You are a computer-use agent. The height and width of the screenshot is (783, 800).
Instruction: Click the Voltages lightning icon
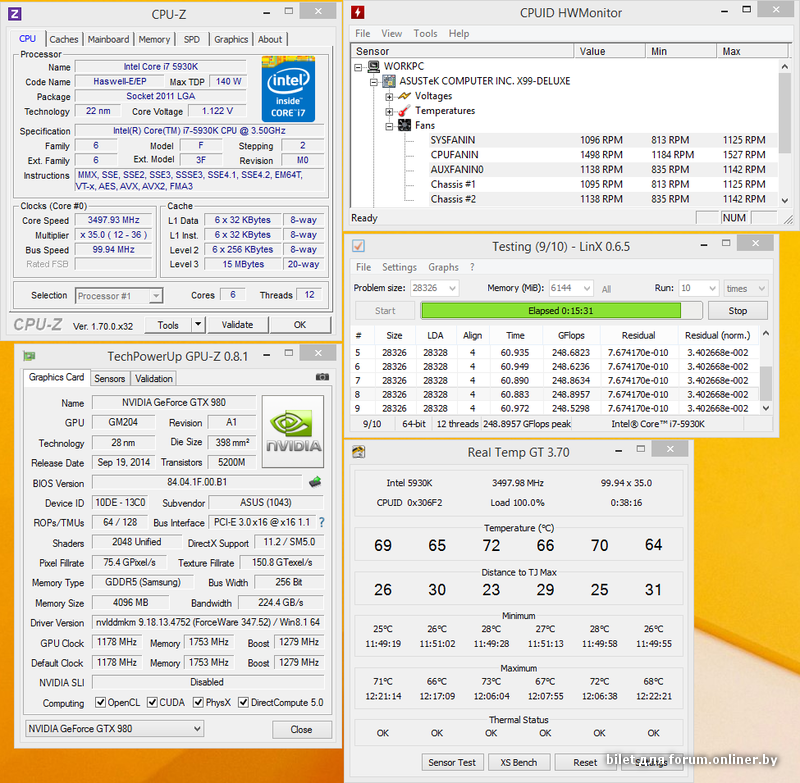click(x=405, y=96)
